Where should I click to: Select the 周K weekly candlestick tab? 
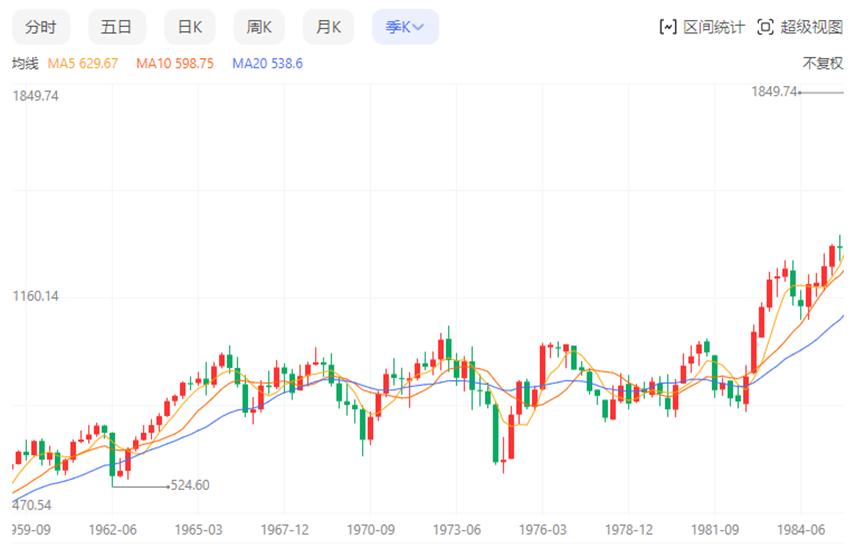click(259, 26)
